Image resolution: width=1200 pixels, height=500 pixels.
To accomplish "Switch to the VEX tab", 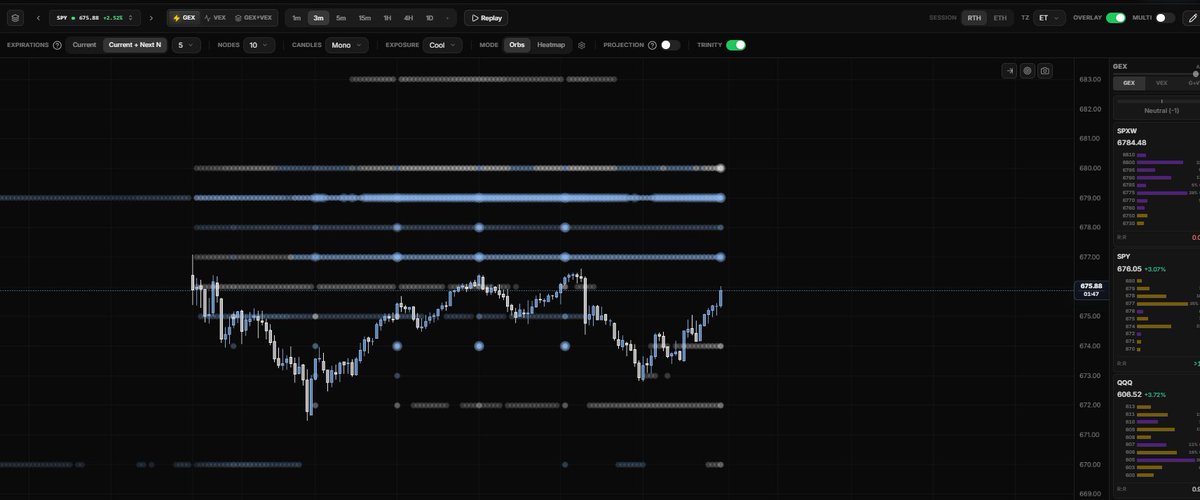I will (x=215, y=18).
